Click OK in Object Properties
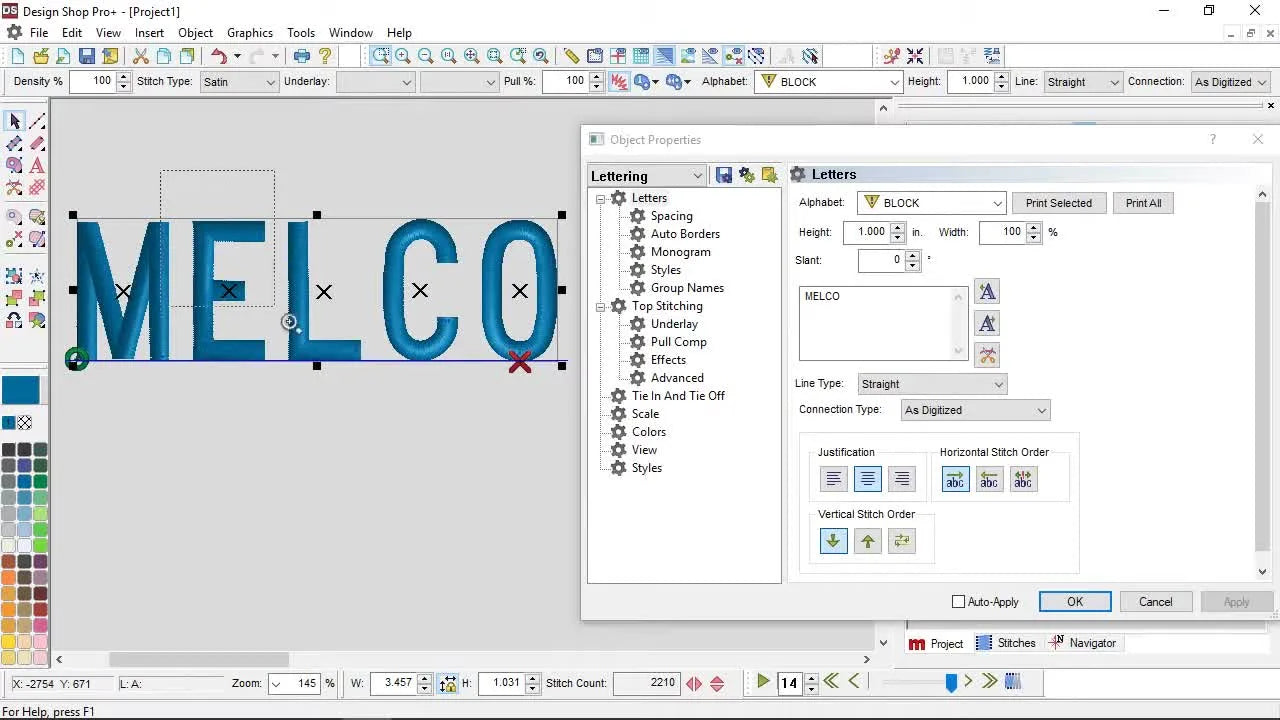This screenshot has width=1280, height=720. coord(1074,601)
